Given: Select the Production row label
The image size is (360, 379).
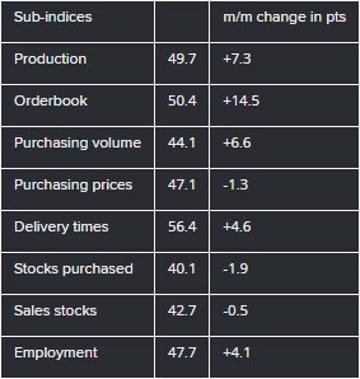Looking at the screenshot, I should pos(50,59).
